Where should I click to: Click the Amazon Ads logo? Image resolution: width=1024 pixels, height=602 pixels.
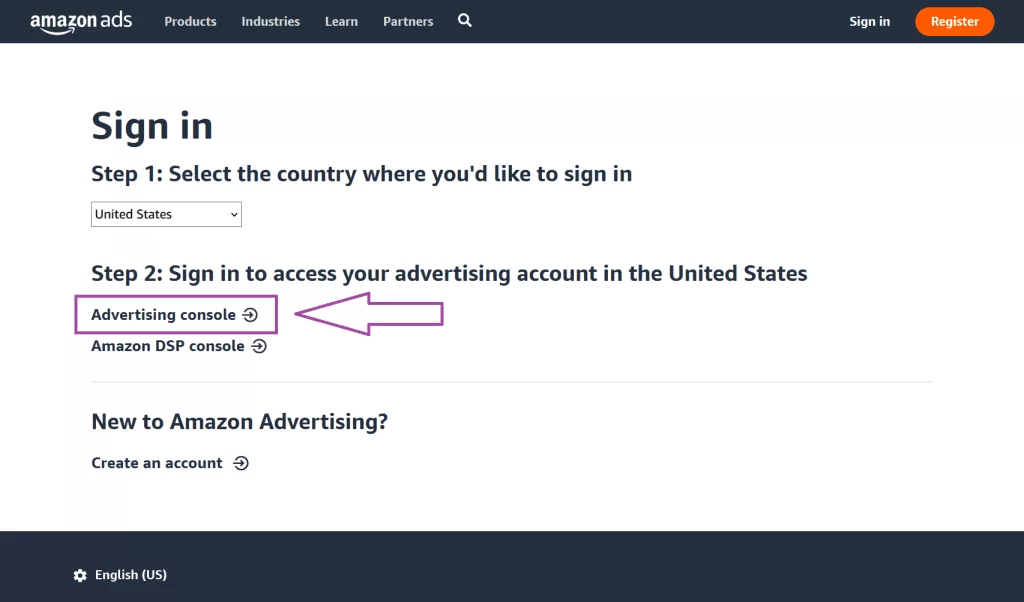pos(81,22)
